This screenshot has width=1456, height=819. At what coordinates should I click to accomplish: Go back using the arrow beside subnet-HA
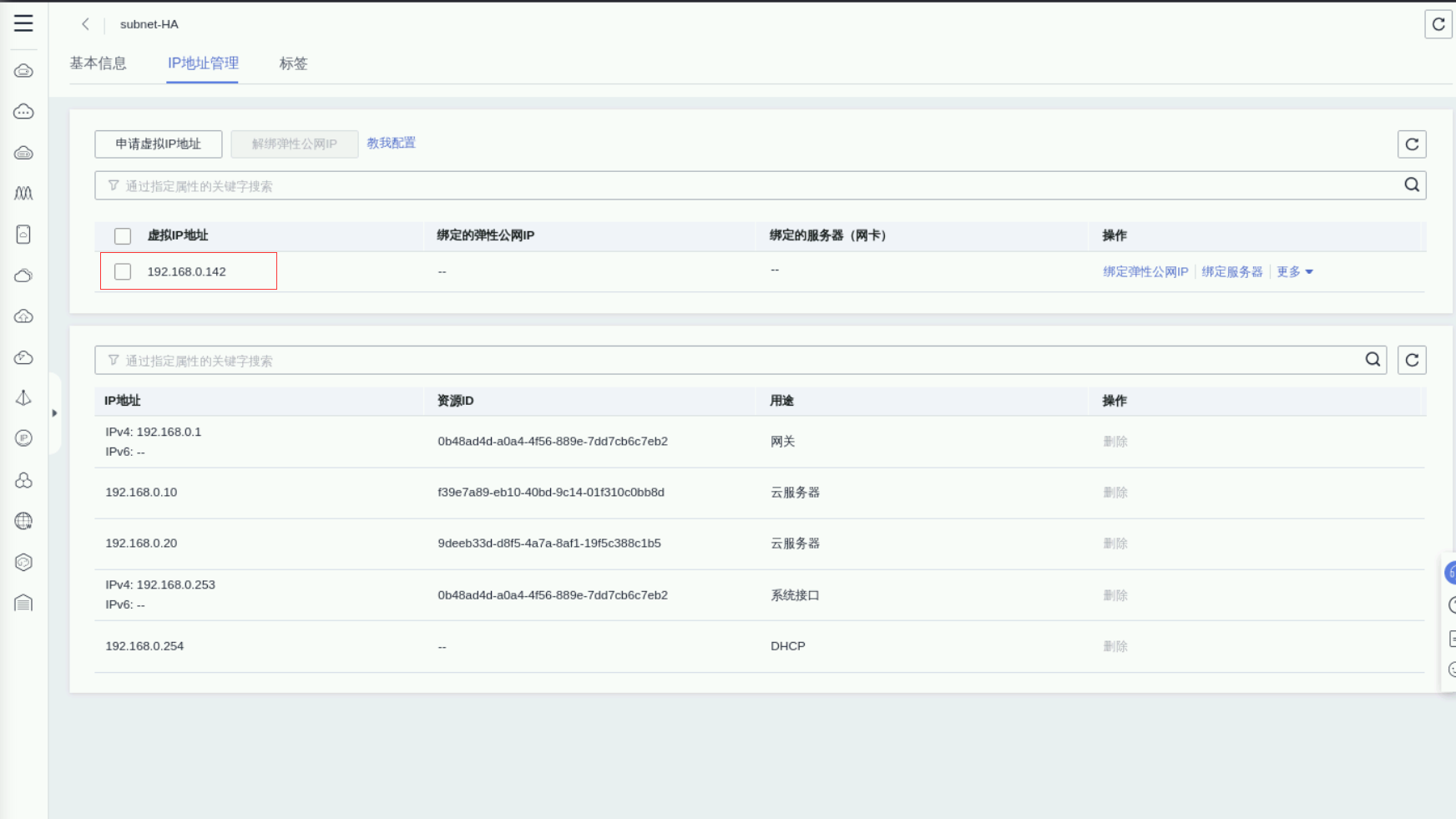(x=85, y=24)
